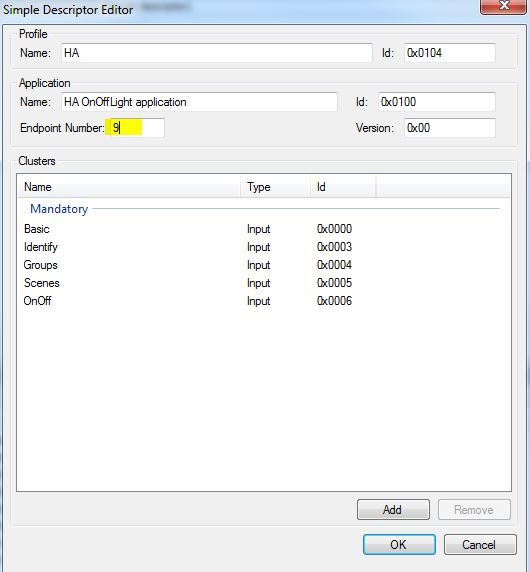
Task: Collapse the Mandatory clusters group
Action: click(59, 209)
